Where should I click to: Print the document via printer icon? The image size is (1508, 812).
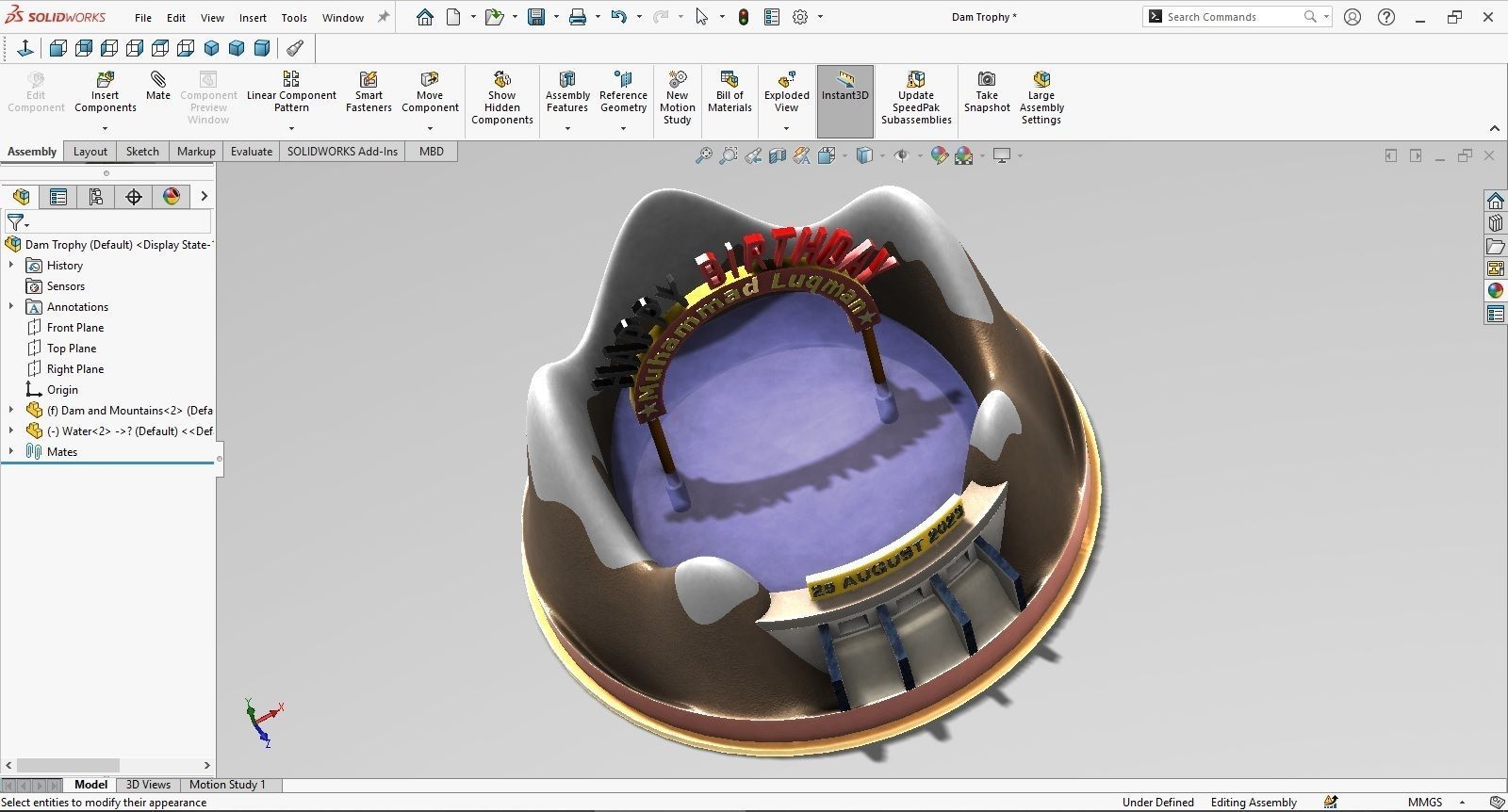pyautogui.click(x=578, y=17)
